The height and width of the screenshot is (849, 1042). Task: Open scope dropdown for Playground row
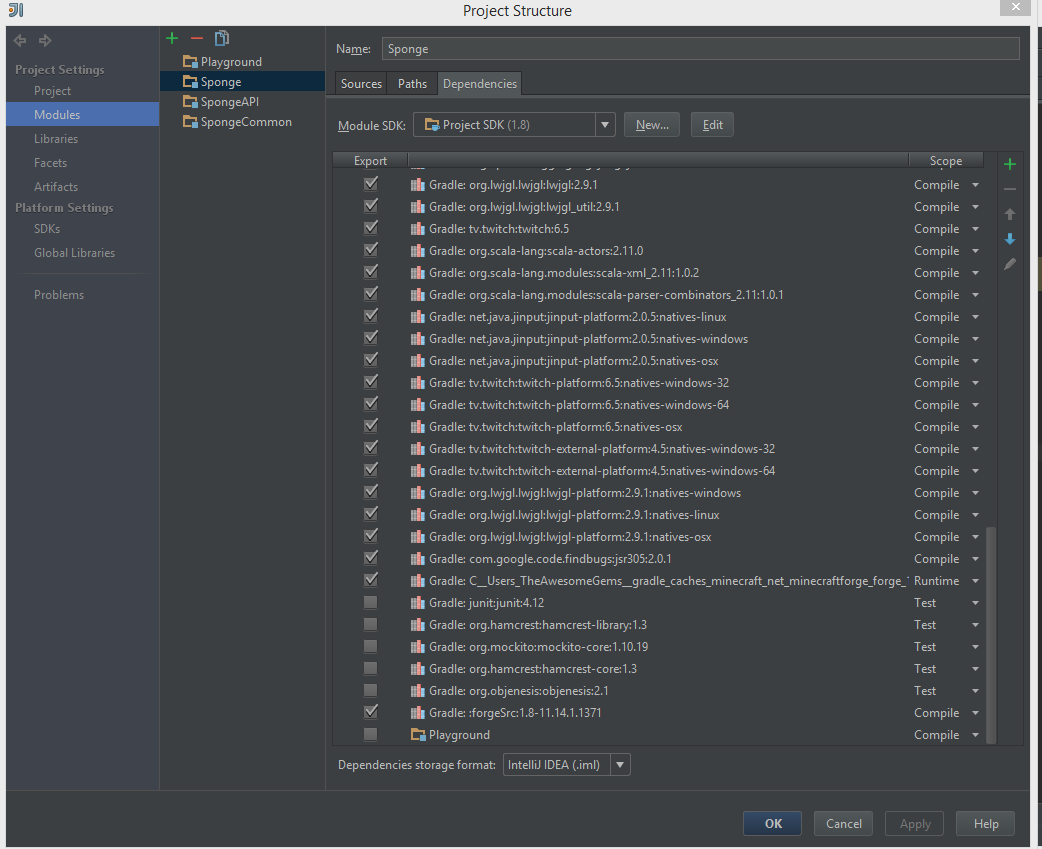(976, 735)
